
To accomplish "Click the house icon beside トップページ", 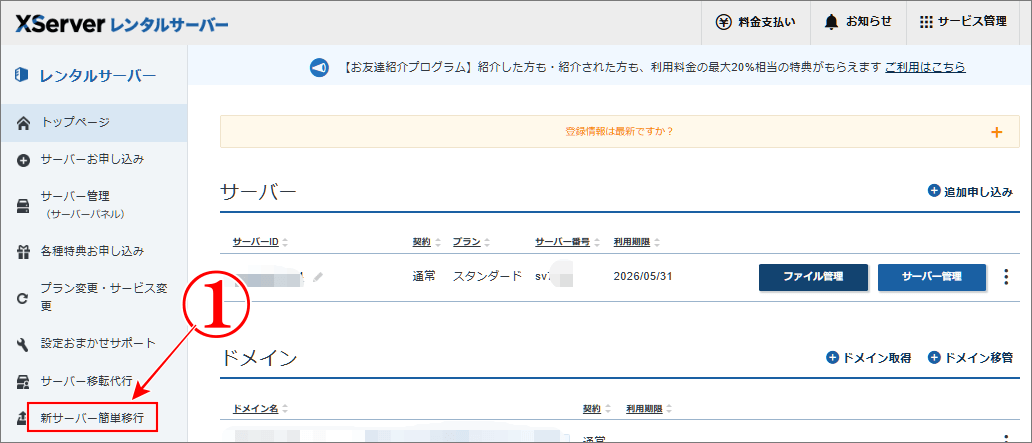I will coord(23,123).
